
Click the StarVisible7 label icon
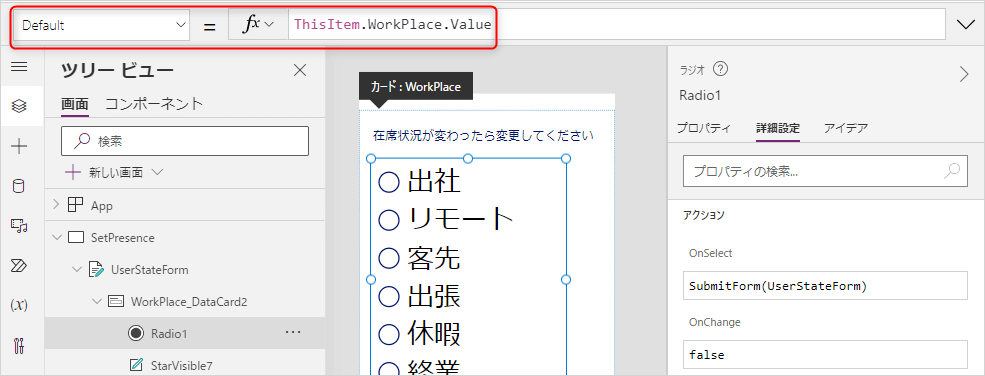tap(135, 365)
